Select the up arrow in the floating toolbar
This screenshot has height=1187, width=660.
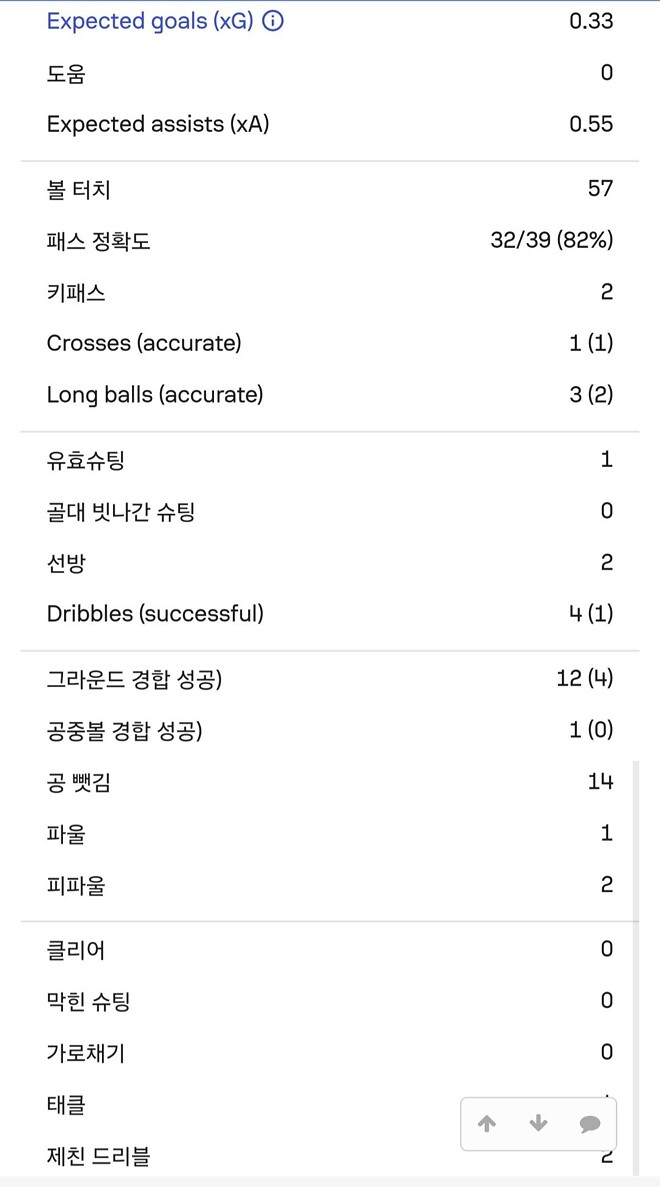(488, 1123)
